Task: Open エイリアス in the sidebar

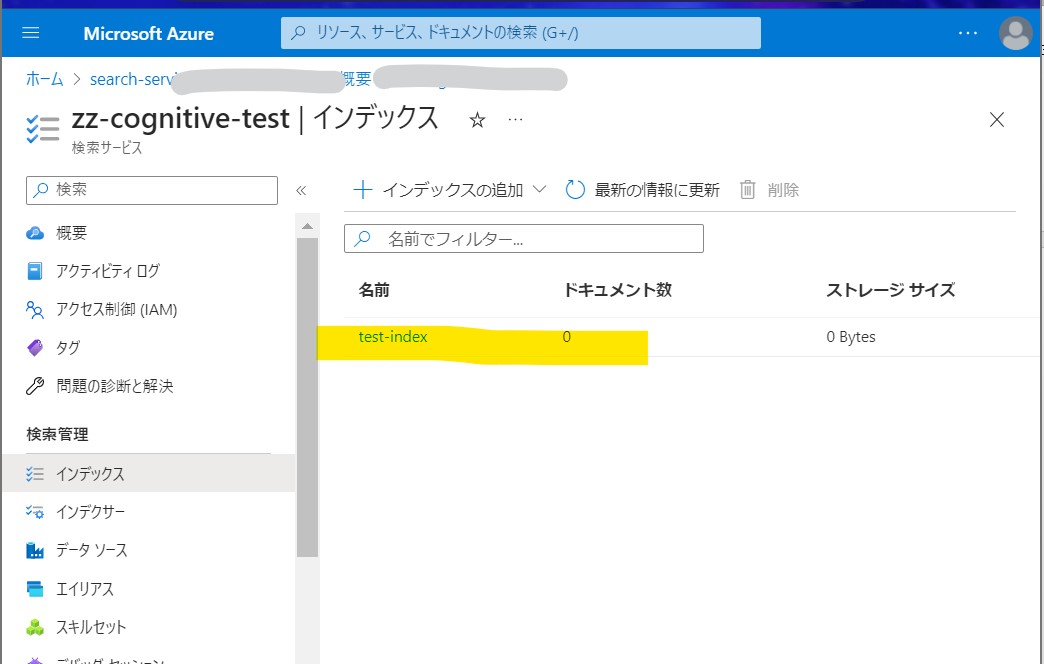Action: [85, 589]
